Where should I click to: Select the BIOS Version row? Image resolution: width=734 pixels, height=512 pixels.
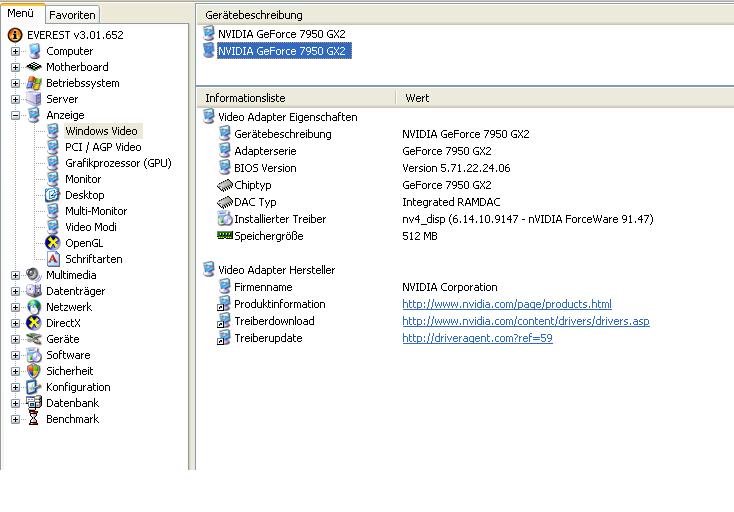pyautogui.click(x=265, y=168)
